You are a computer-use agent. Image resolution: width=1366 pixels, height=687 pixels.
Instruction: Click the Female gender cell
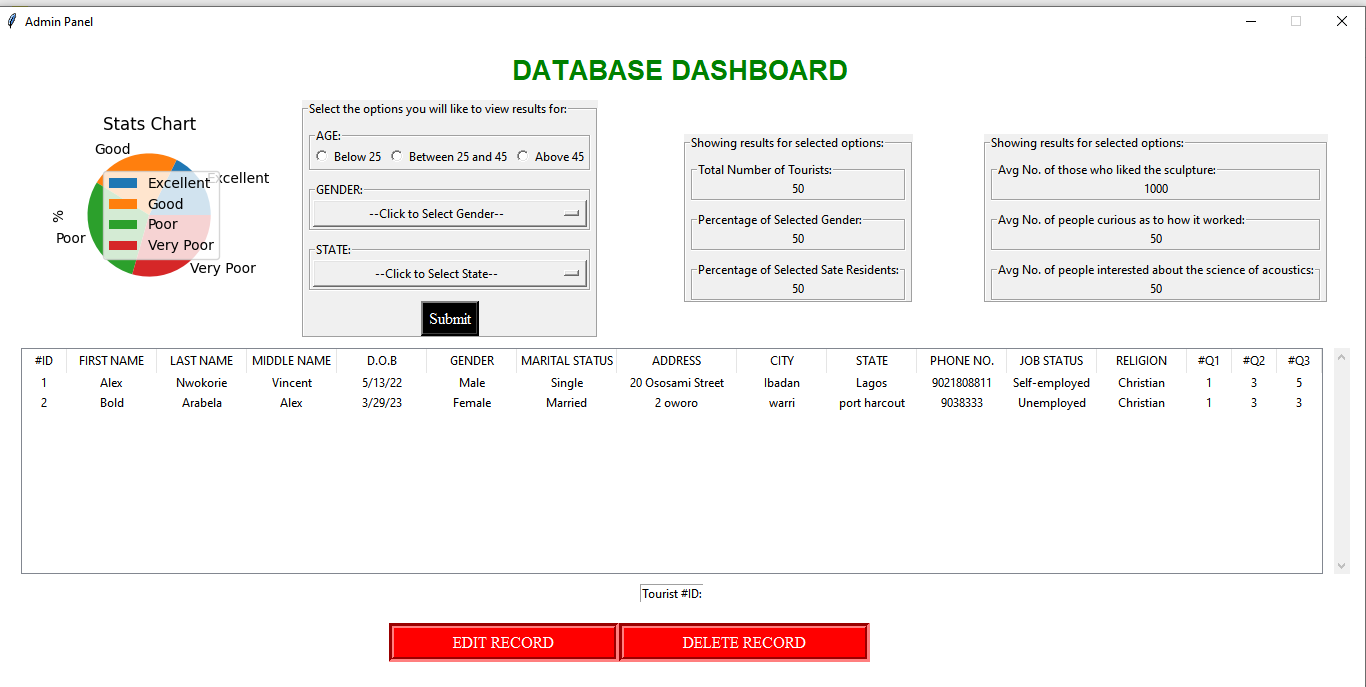click(472, 403)
